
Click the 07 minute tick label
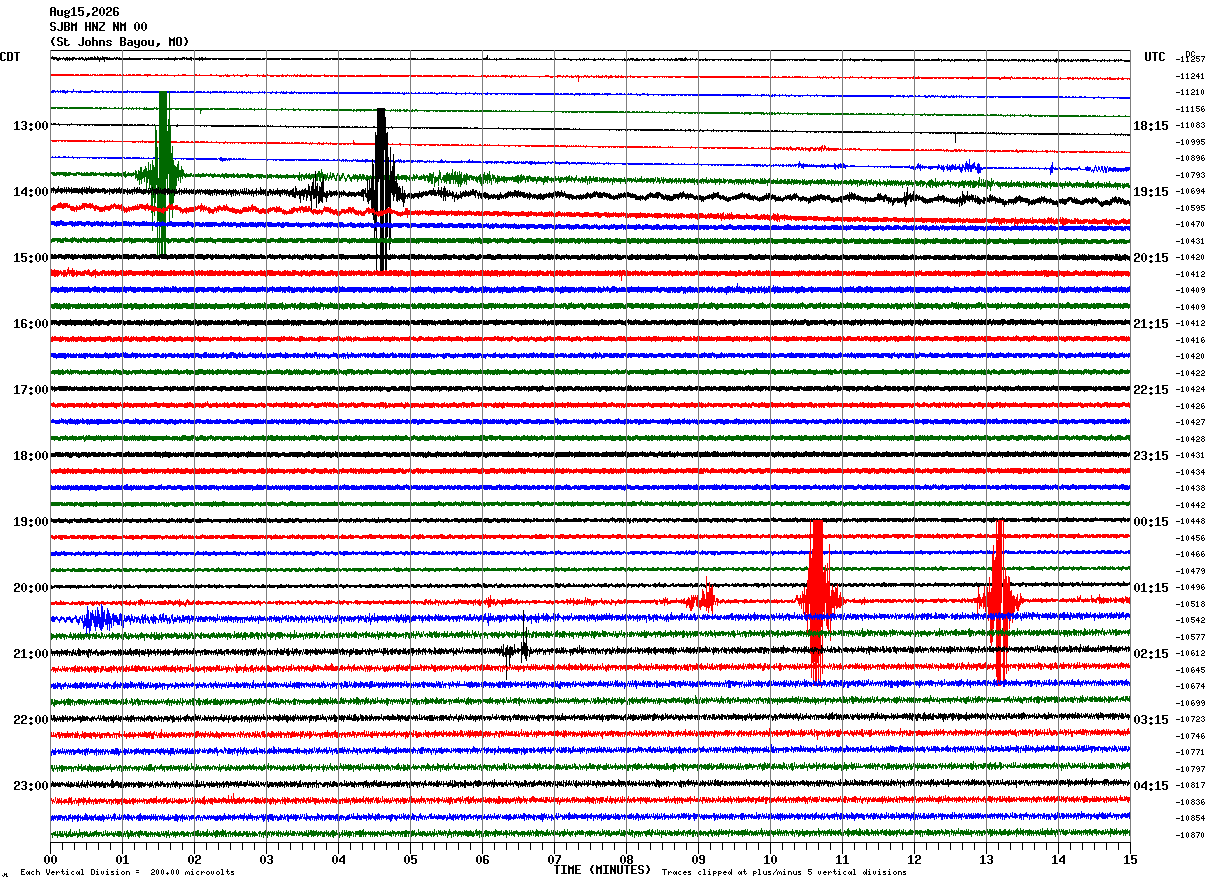(554, 859)
